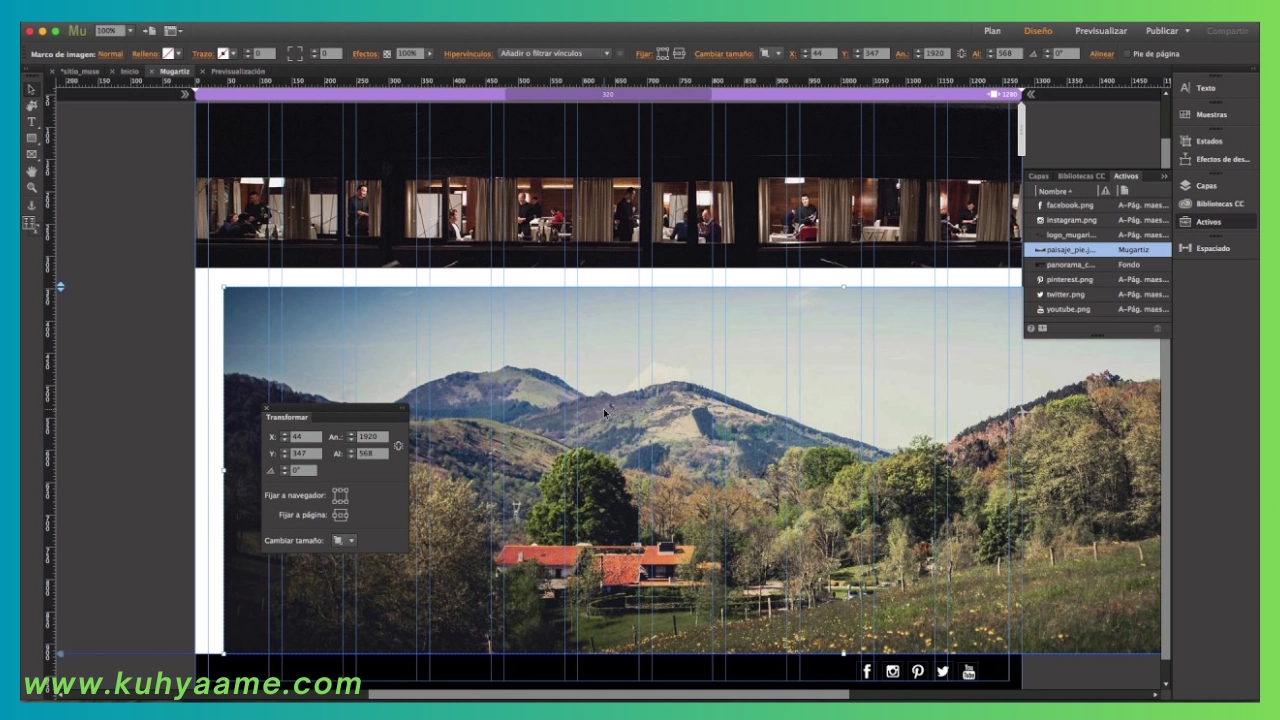Open the Inicio document tab
The height and width of the screenshot is (720, 1280).
pyautogui.click(x=130, y=72)
